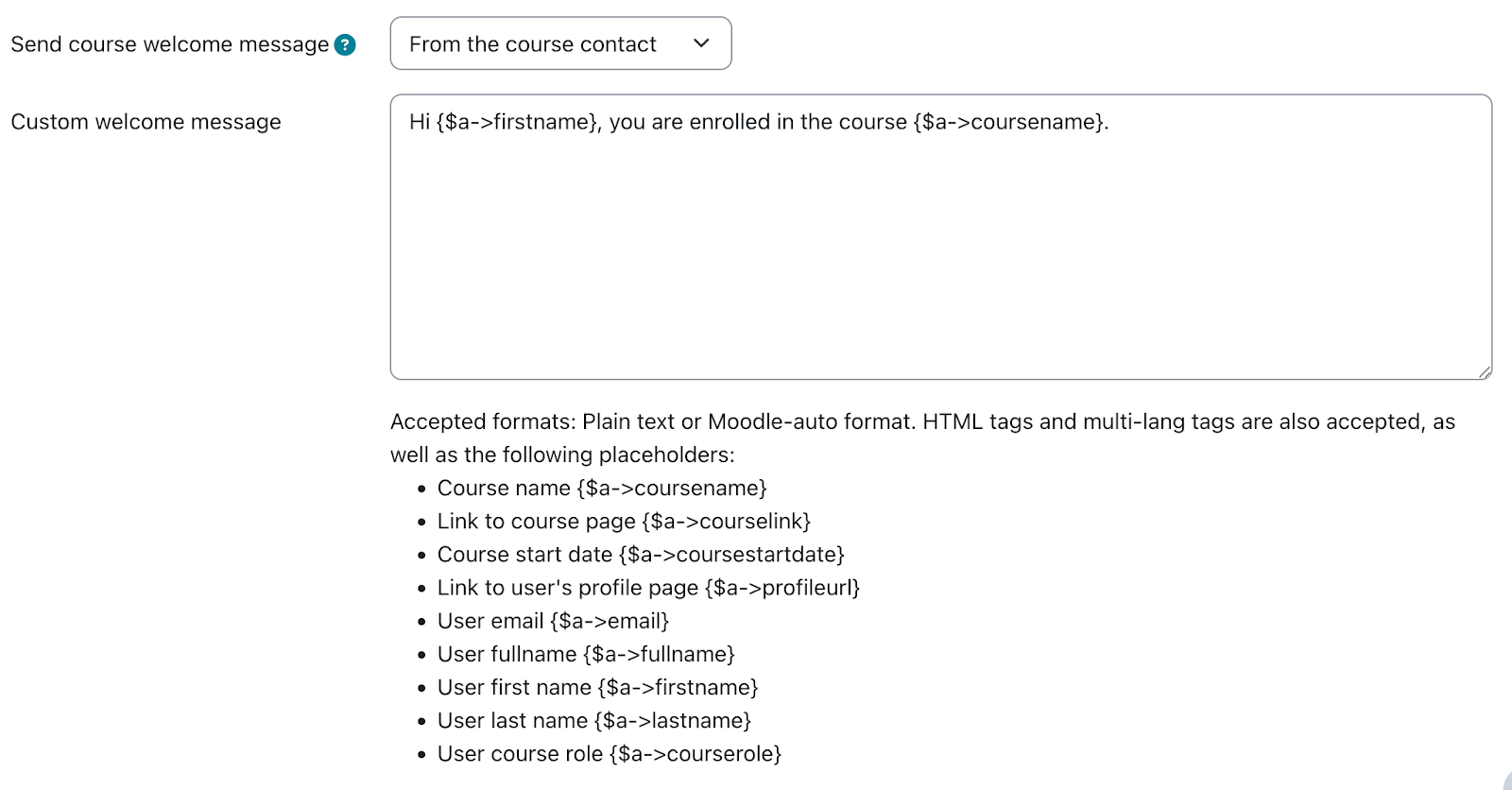Select the Custom welcome message label
This screenshot has width=1512, height=790.
tap(146, 122)
